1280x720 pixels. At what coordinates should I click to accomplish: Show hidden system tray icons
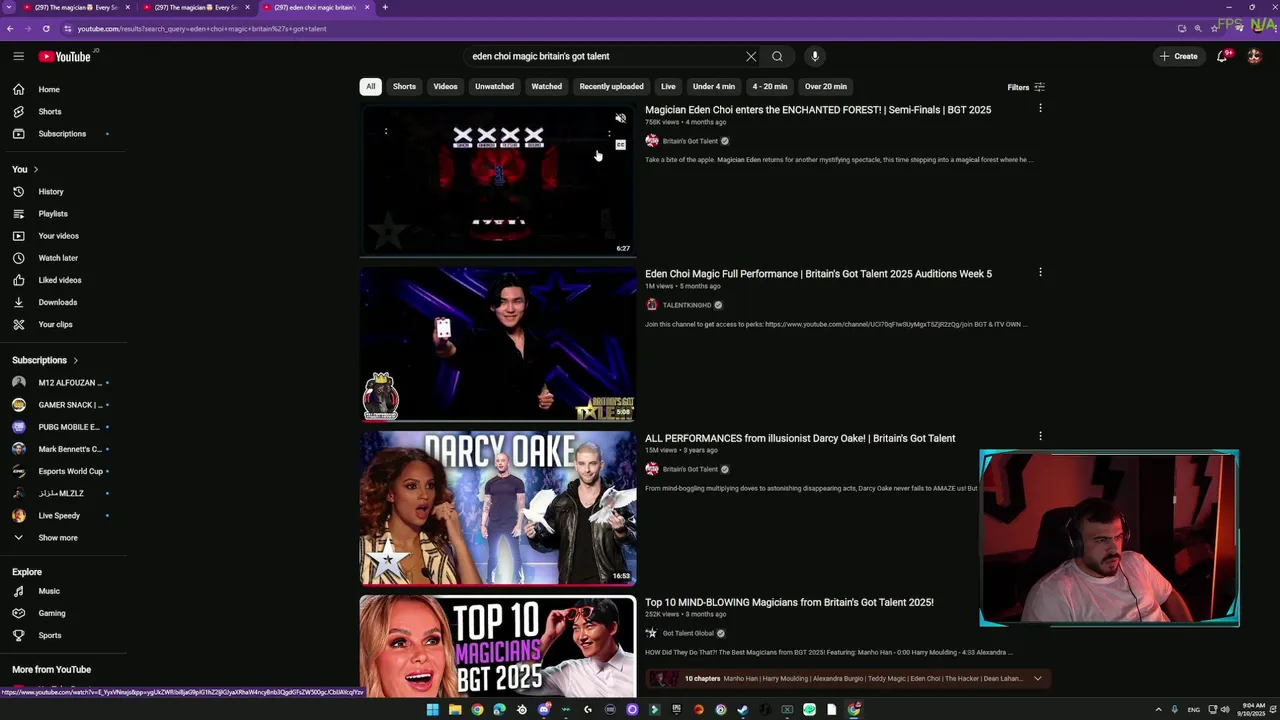click(x=1159, y=710)
